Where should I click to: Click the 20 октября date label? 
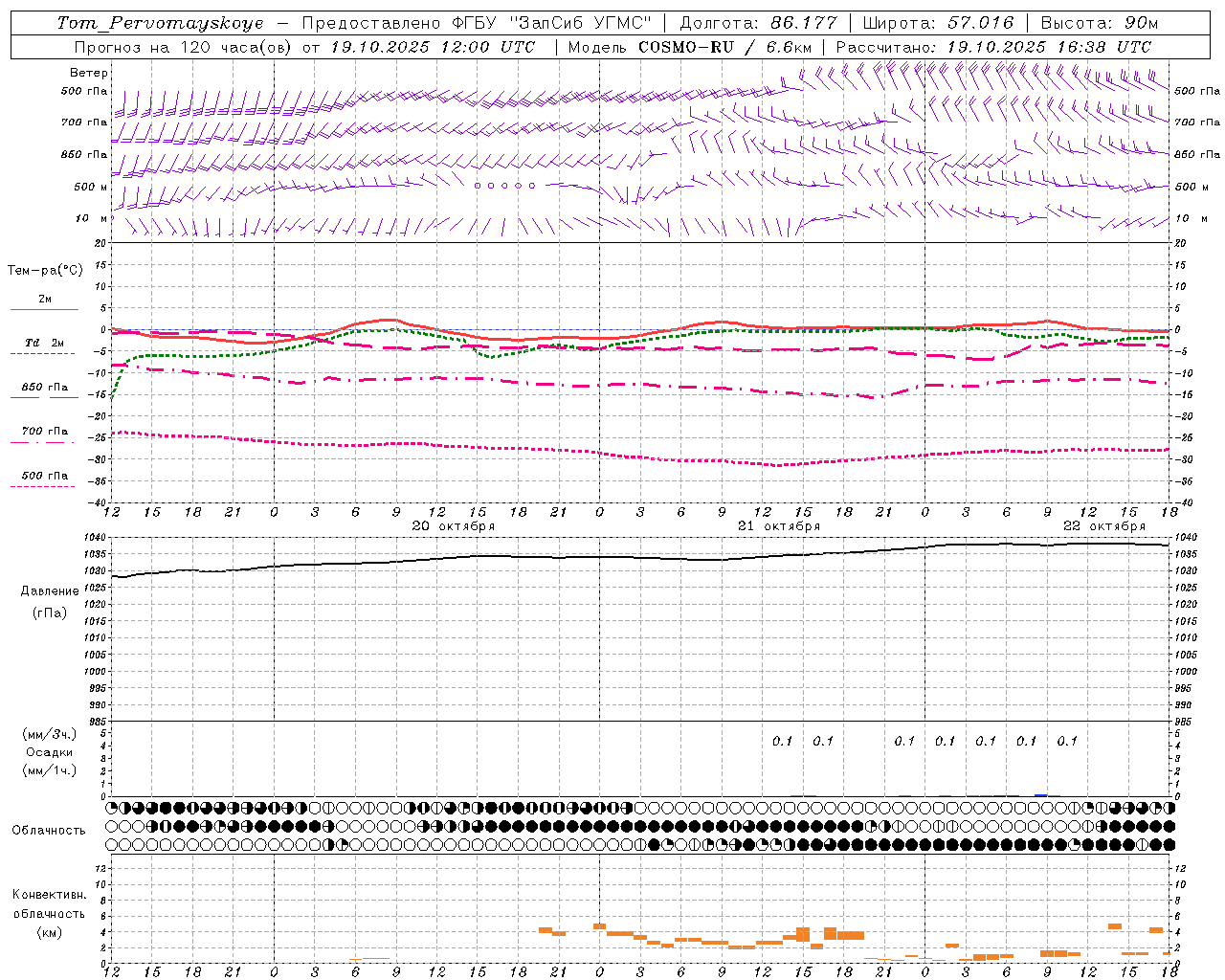click(454, 525)
